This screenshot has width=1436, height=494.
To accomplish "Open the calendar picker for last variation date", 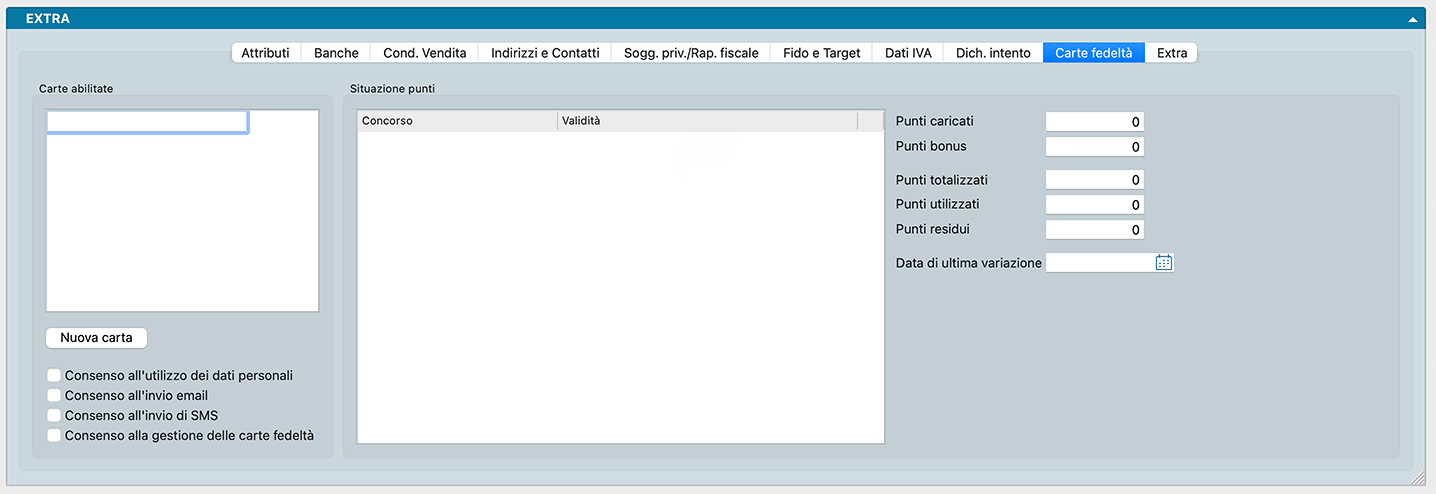I will pos(1163,263).
